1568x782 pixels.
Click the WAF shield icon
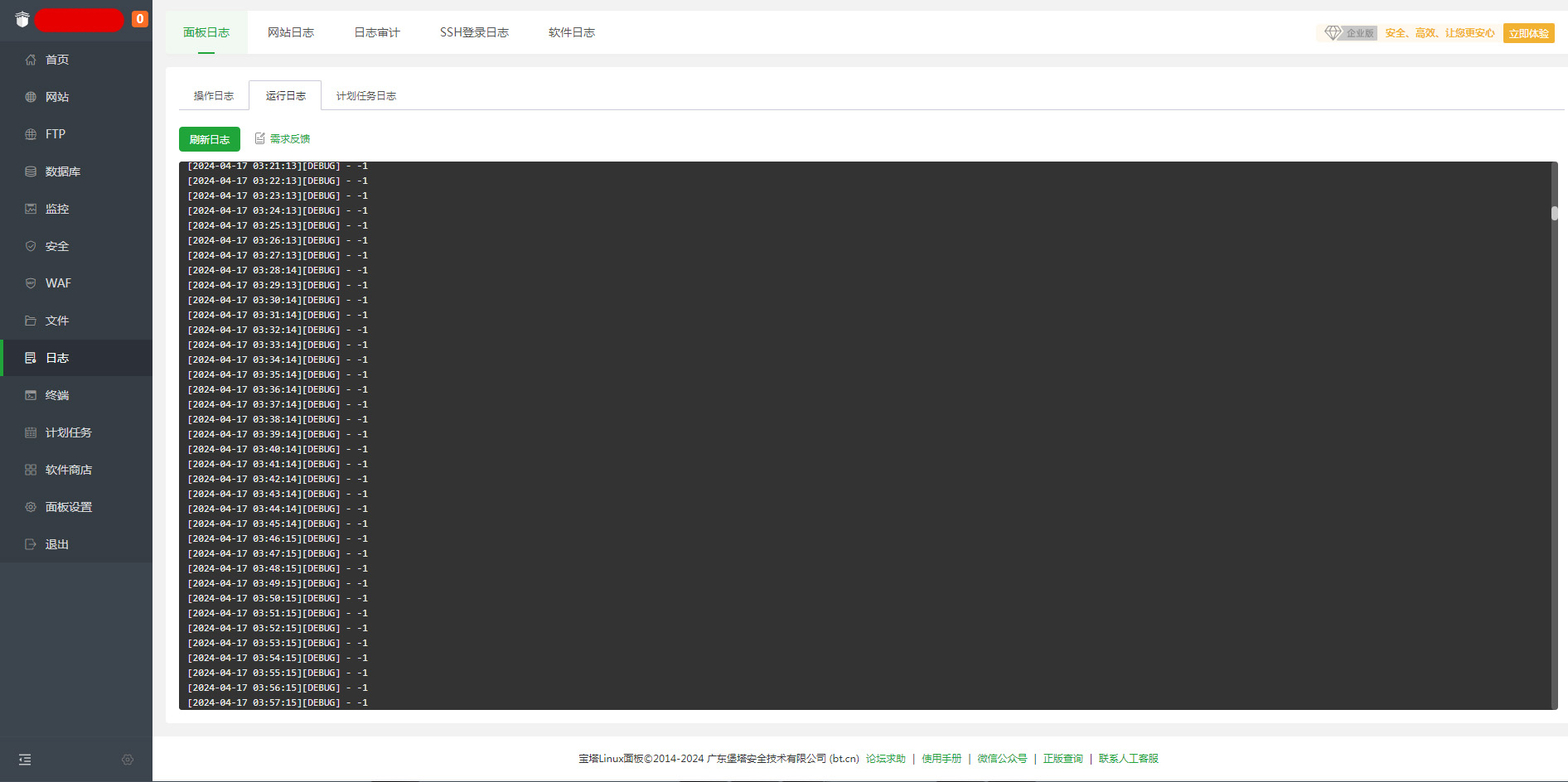[x=31, y=283]
